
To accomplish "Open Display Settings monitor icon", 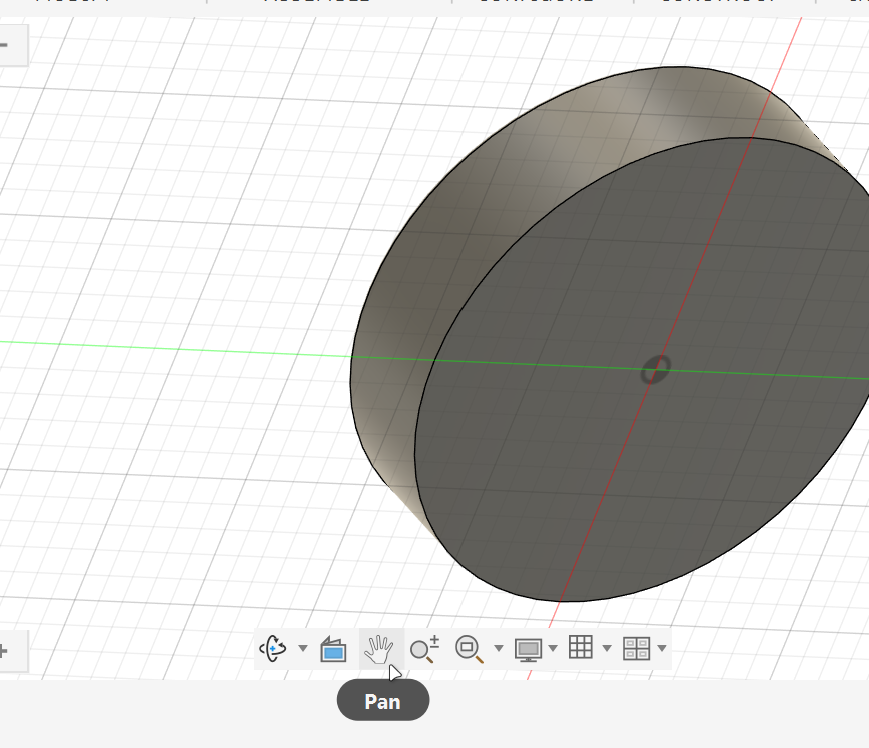I will [528, 649].
